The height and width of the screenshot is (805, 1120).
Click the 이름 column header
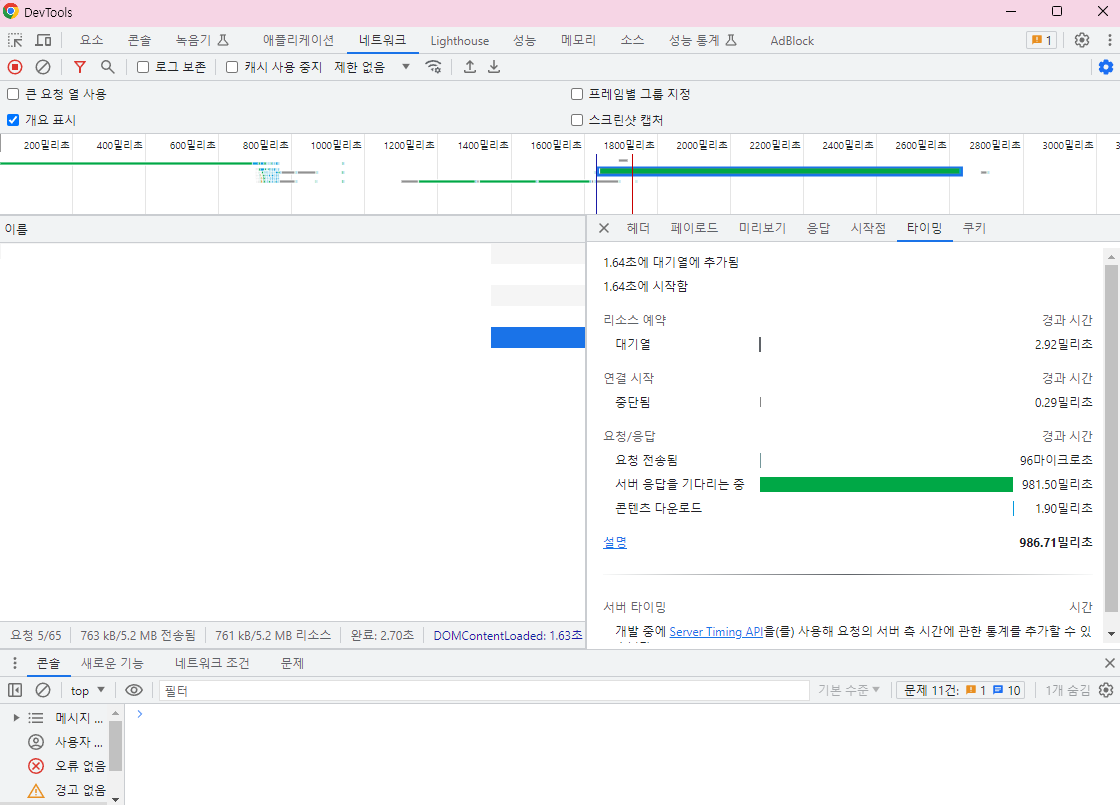pyautogui.click(x=292, y=229)
